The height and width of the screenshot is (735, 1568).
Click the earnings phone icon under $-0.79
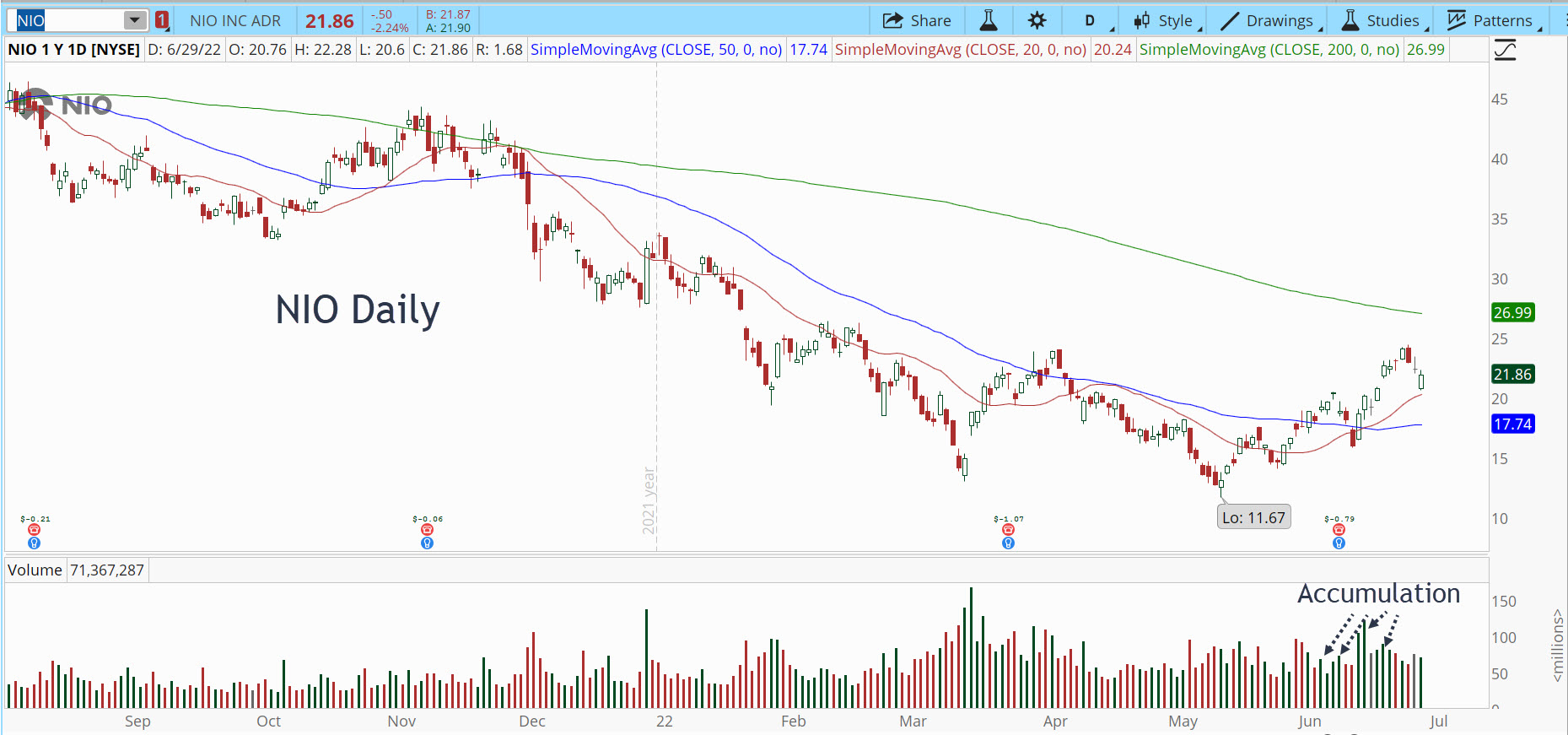click(x=1339, y=530)
